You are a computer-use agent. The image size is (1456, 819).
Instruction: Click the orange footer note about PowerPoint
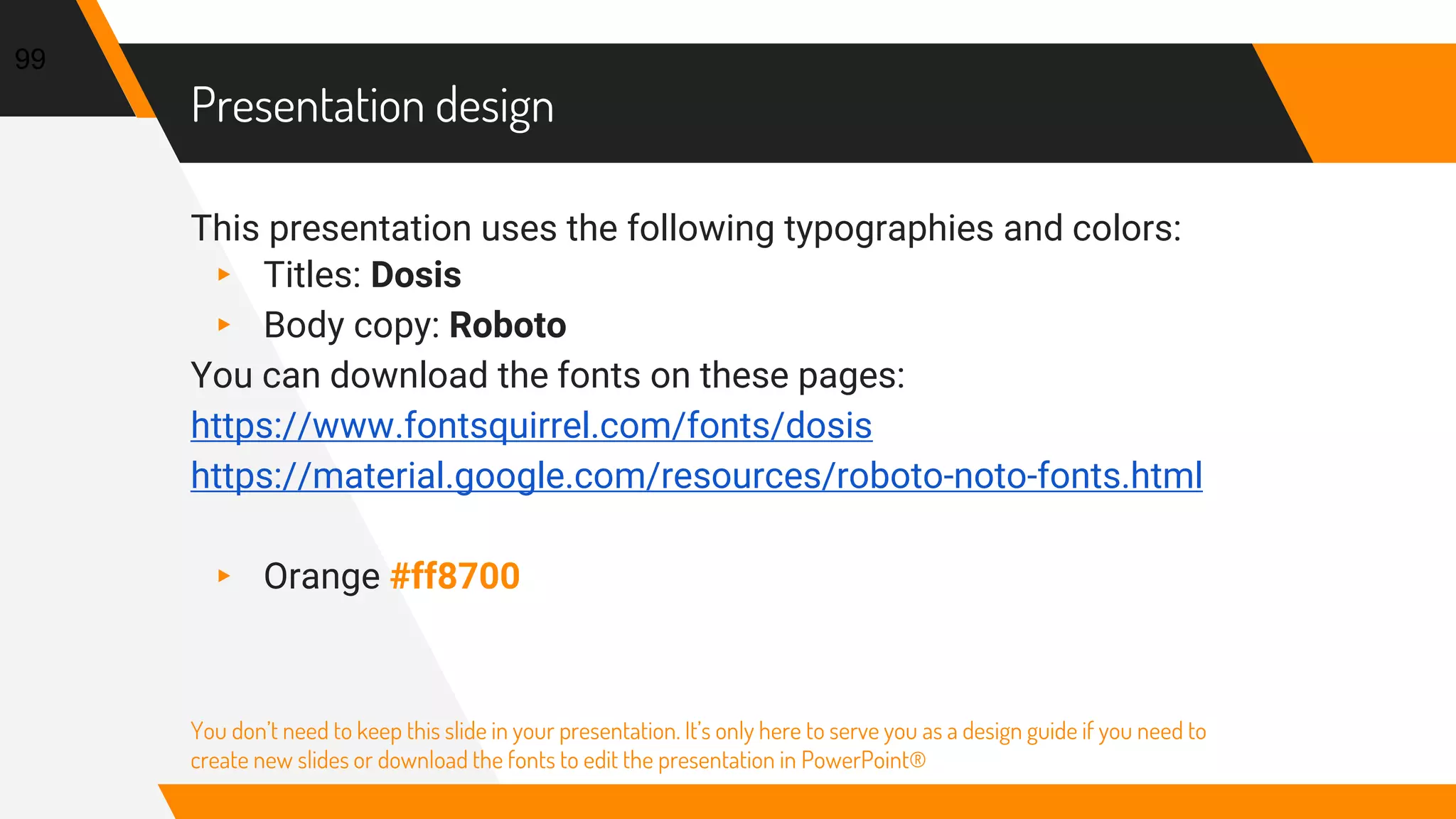pyautogui.click(x=698, y=746)
